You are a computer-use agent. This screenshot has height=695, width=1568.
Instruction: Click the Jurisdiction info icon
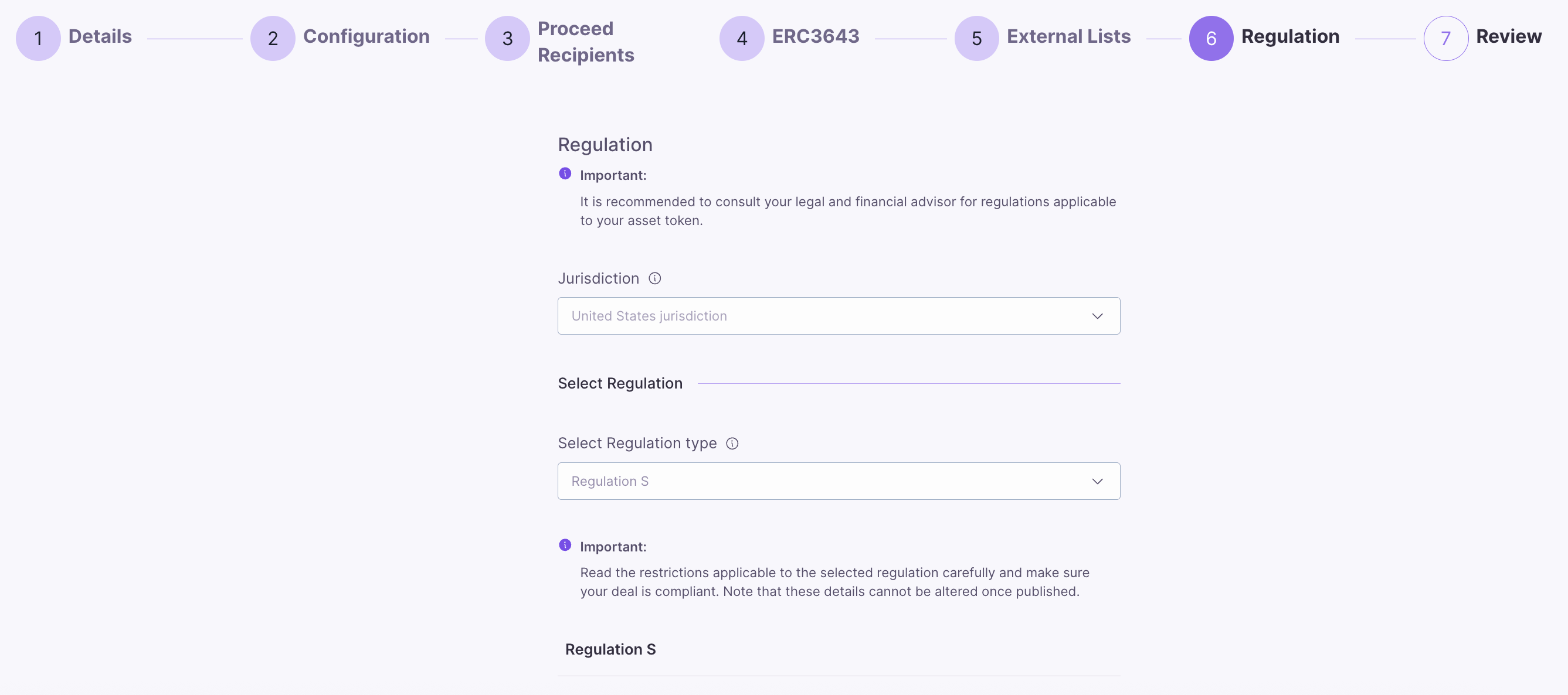pos(654,278)
